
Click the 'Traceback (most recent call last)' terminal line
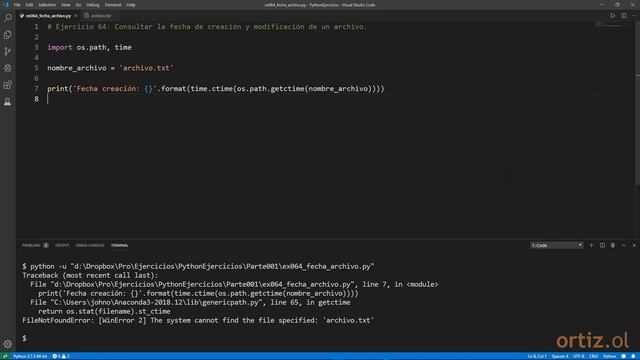pos(90,276)
